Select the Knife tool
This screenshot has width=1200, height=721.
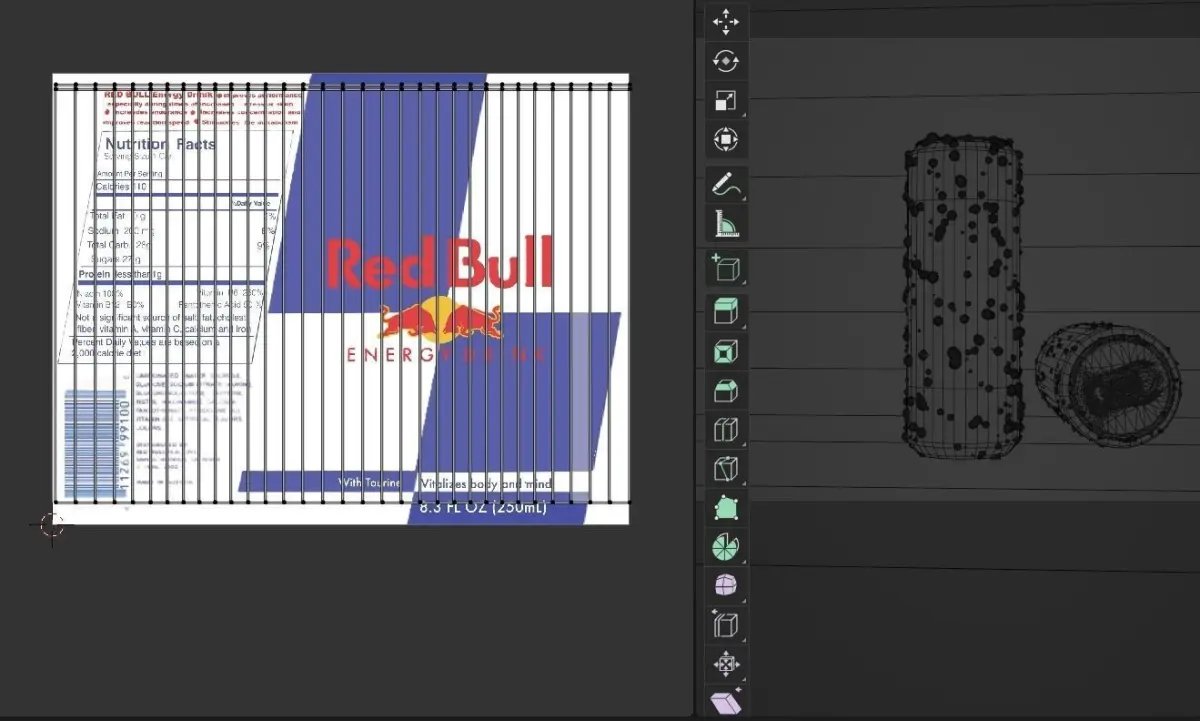tap(725, 468)
